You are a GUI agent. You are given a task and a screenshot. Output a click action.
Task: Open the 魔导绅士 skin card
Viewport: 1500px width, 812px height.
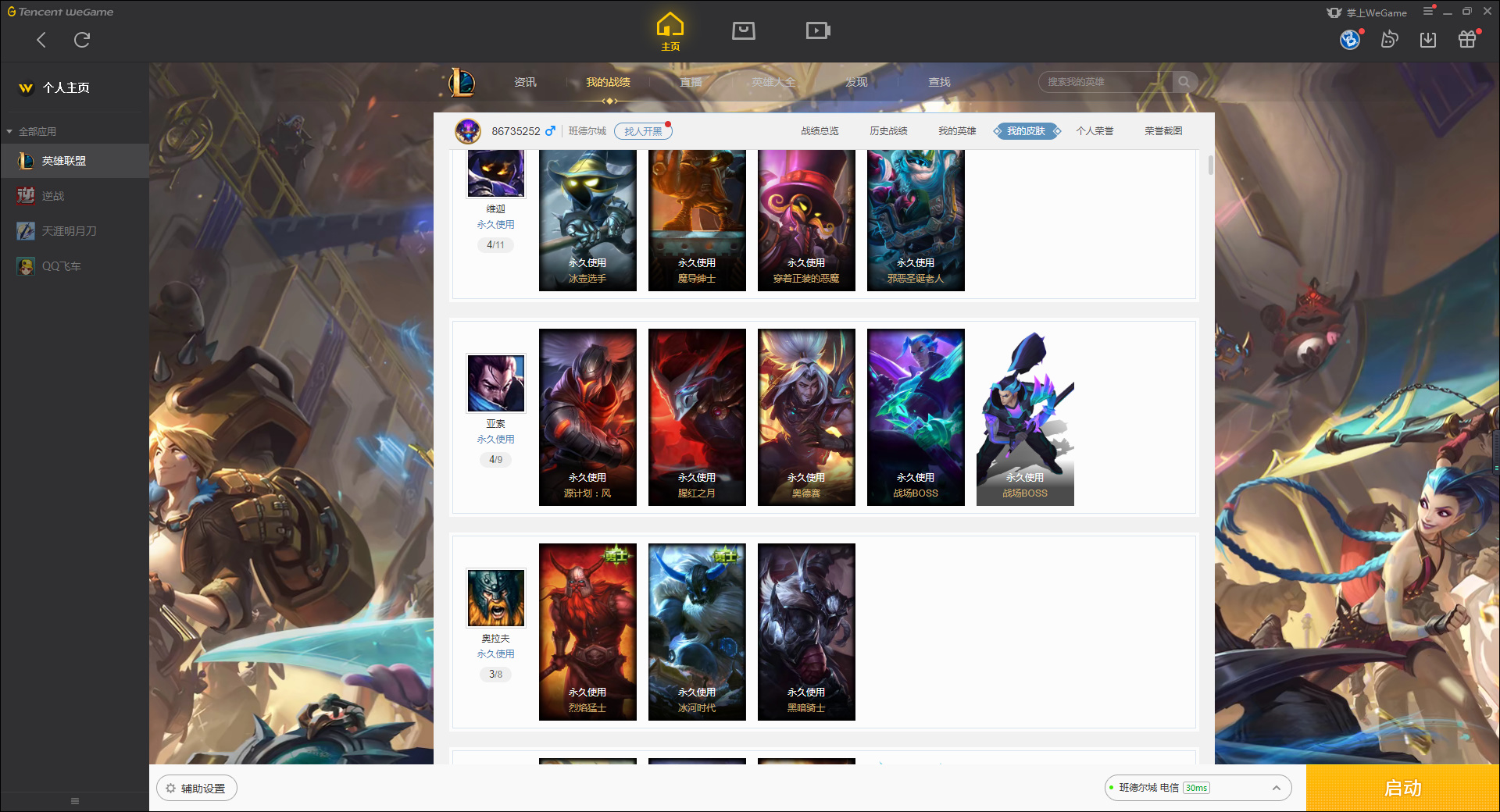(x=697, y=220)
